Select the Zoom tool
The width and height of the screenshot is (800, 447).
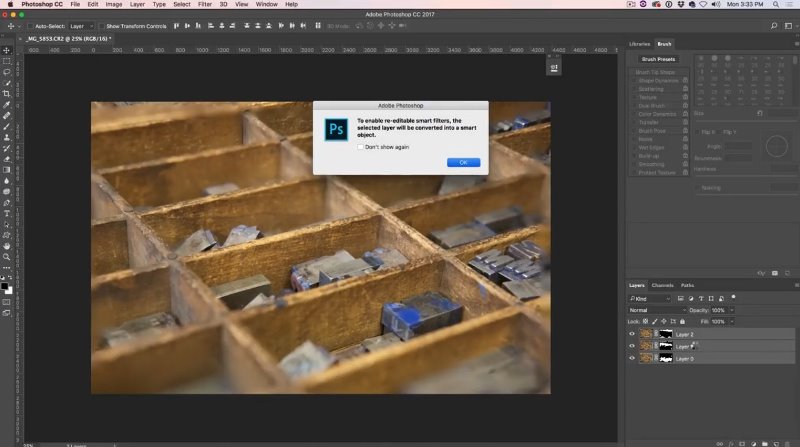point(7,257)
